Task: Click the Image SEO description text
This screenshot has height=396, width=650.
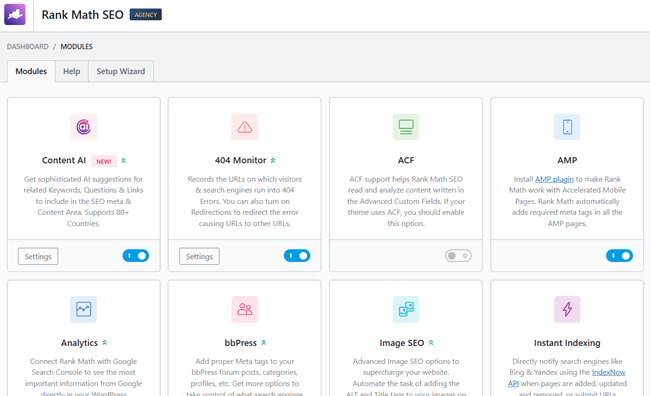Action: click(406, 377)
